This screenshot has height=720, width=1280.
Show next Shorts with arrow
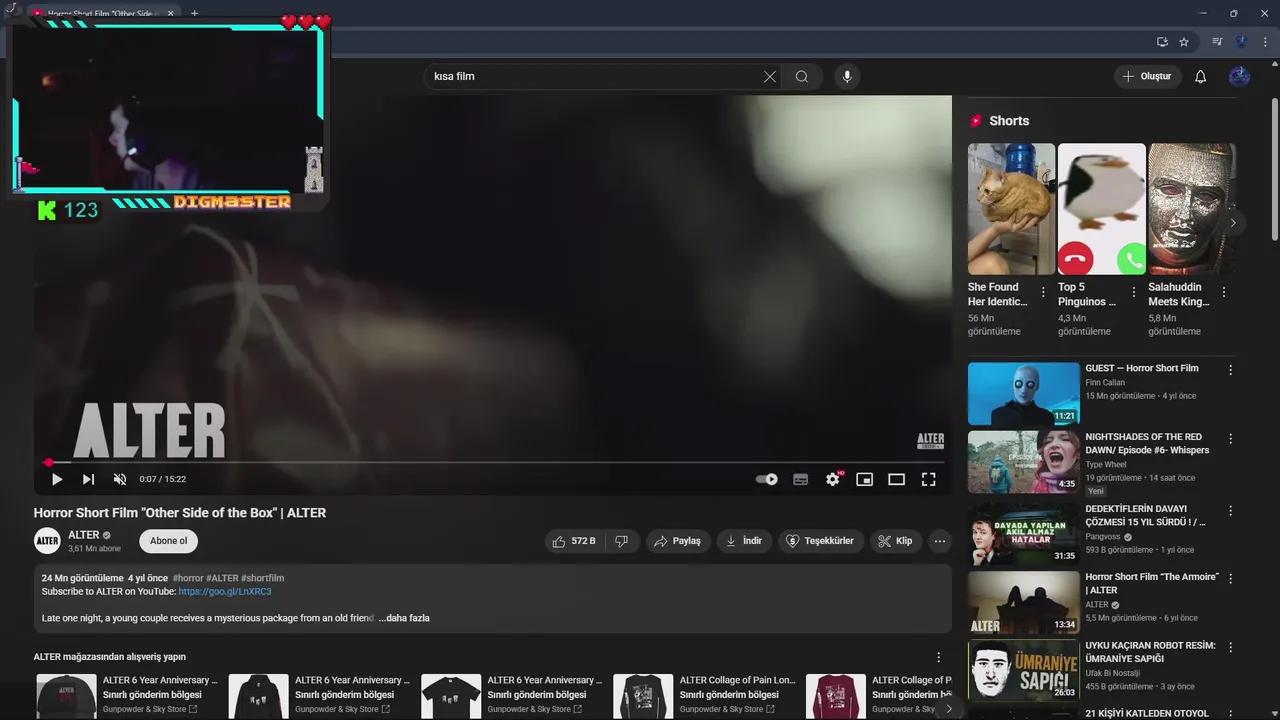click(x=1233, y=223)
